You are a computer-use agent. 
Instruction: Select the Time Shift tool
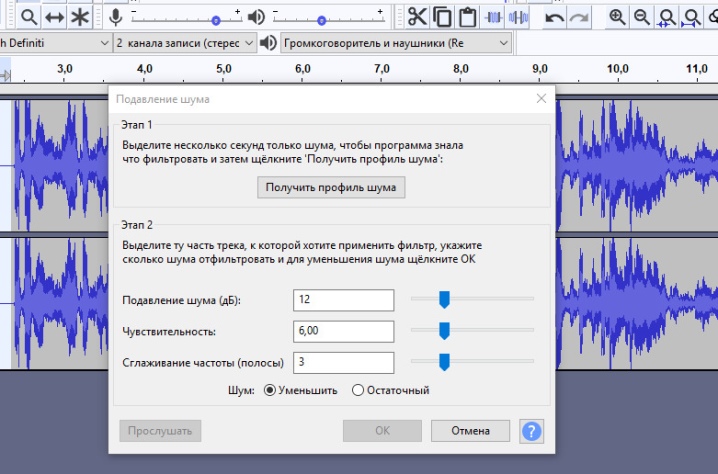pyautogui.click(x=54, y=17)
